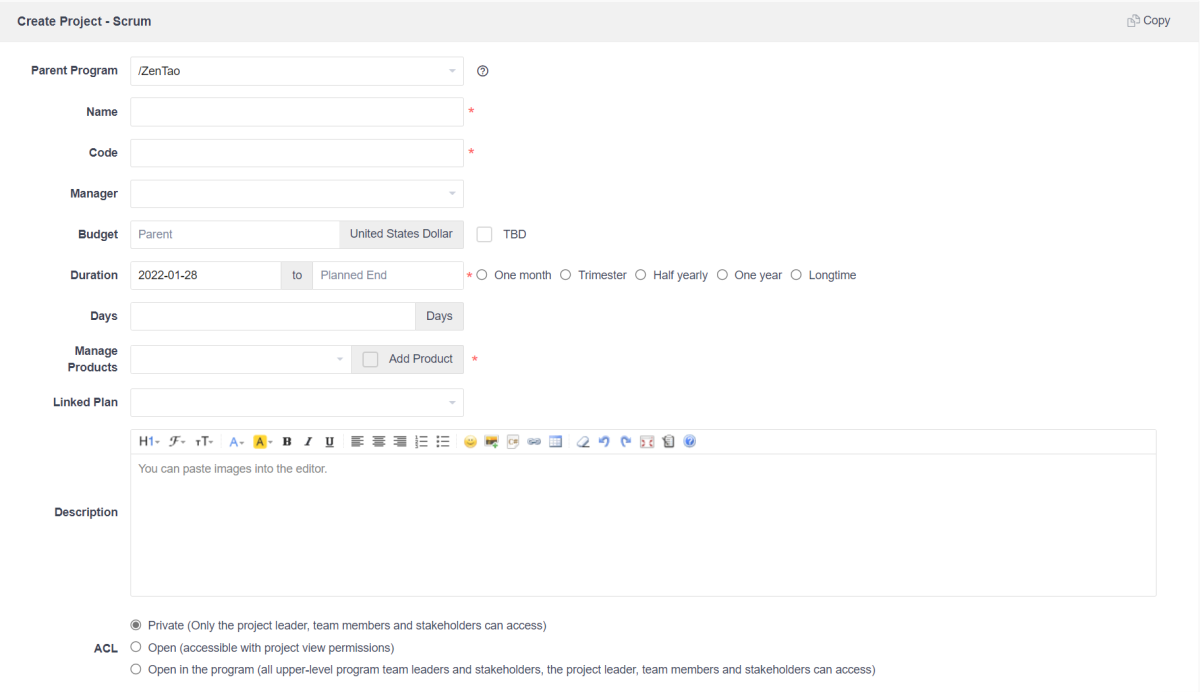Viewport: 1200px width, 692px height.
Task: Insert an image into the description
Action: [x=491, y=442]
